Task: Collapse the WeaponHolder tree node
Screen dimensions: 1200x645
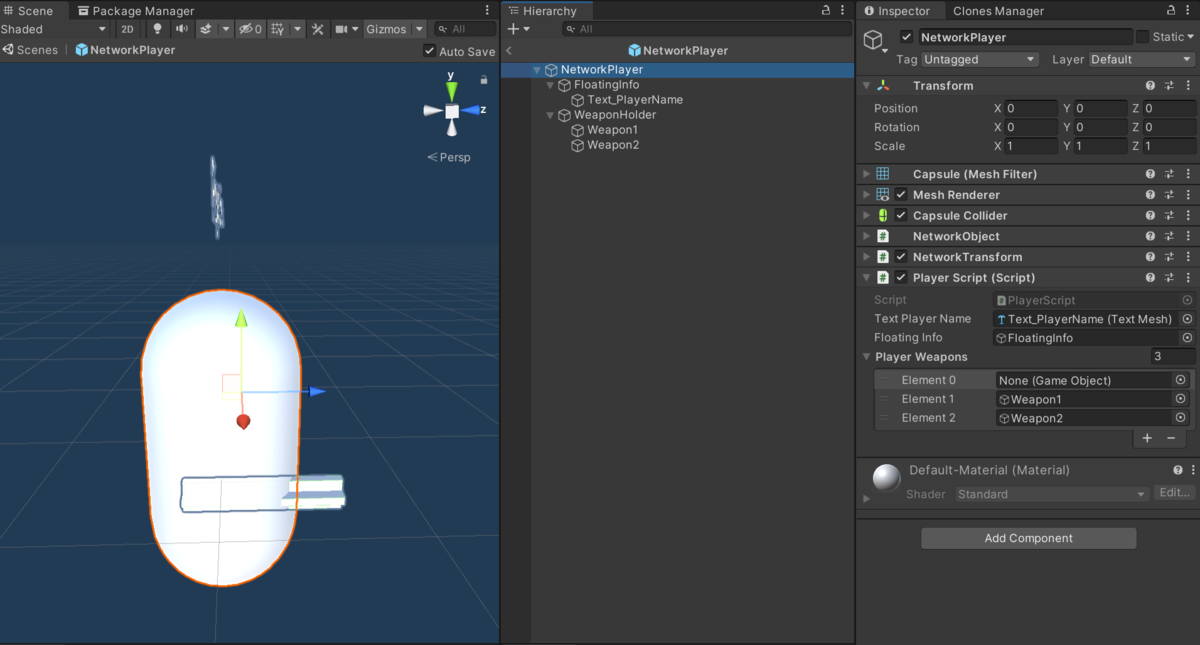Action: point(550,115)
